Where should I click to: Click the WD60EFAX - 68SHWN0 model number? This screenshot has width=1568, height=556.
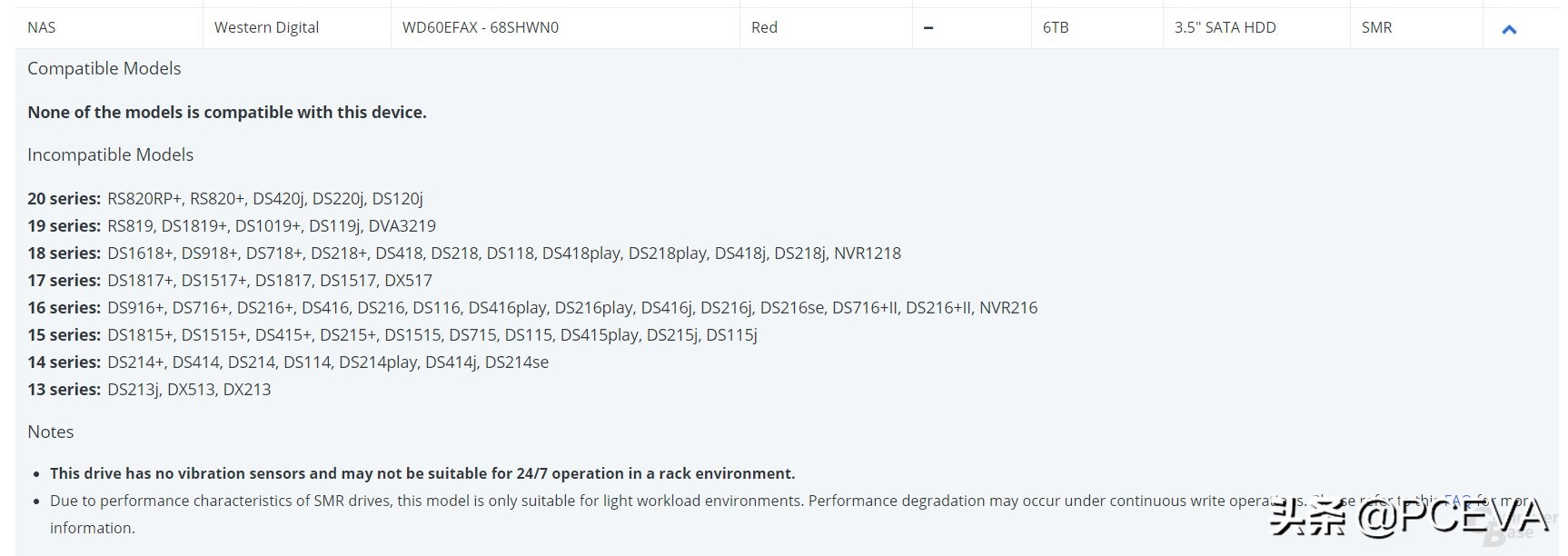(481, 27)
